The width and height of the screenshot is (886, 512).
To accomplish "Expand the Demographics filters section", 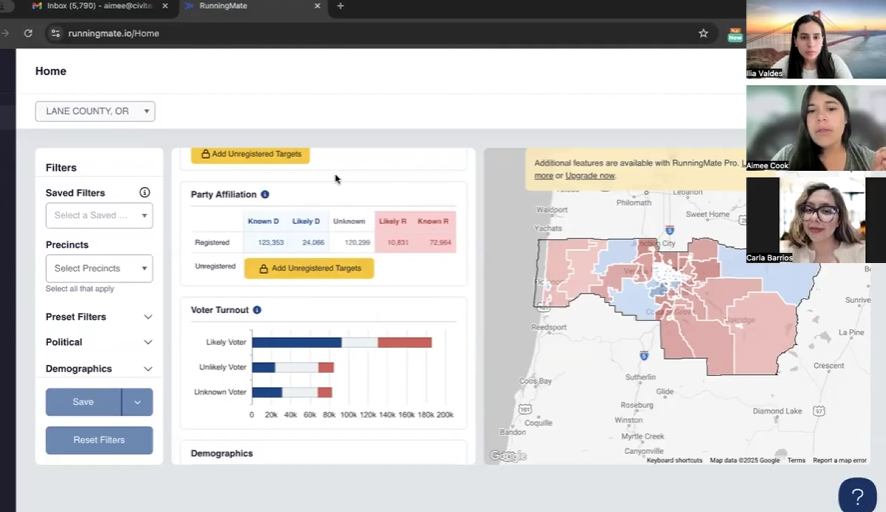I will pos(99,369).
